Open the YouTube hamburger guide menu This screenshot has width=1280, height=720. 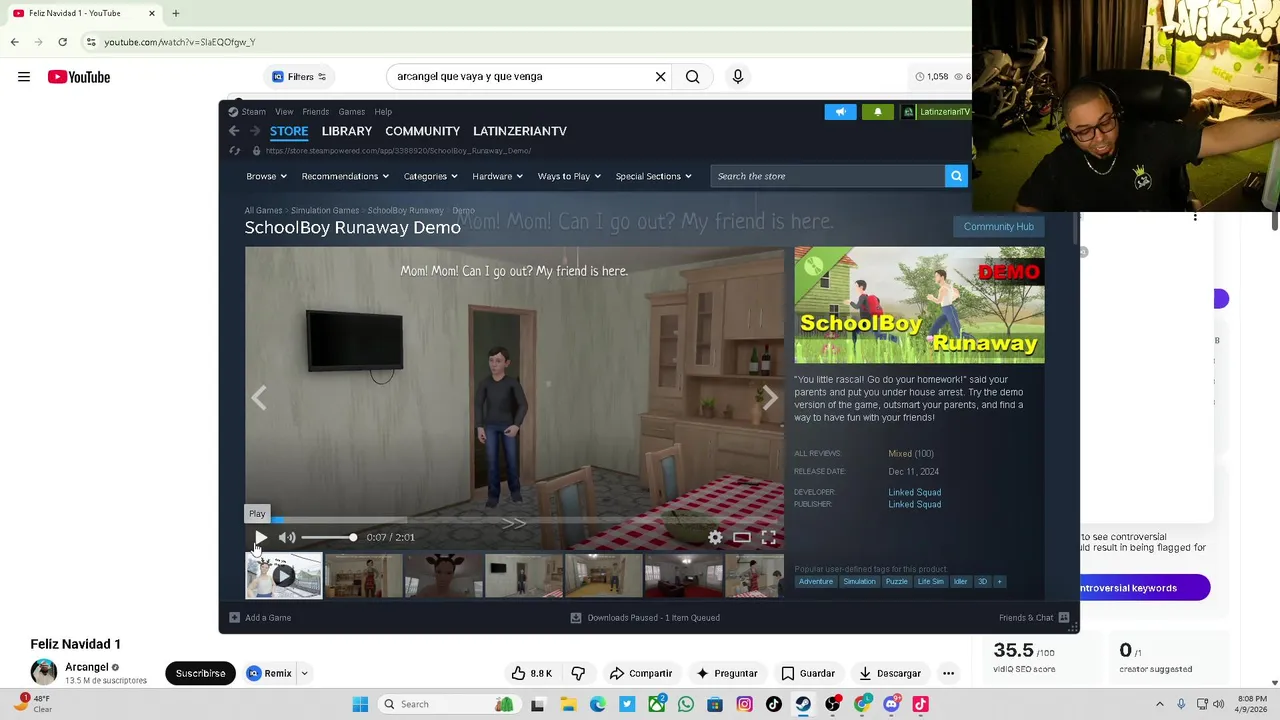24,77
